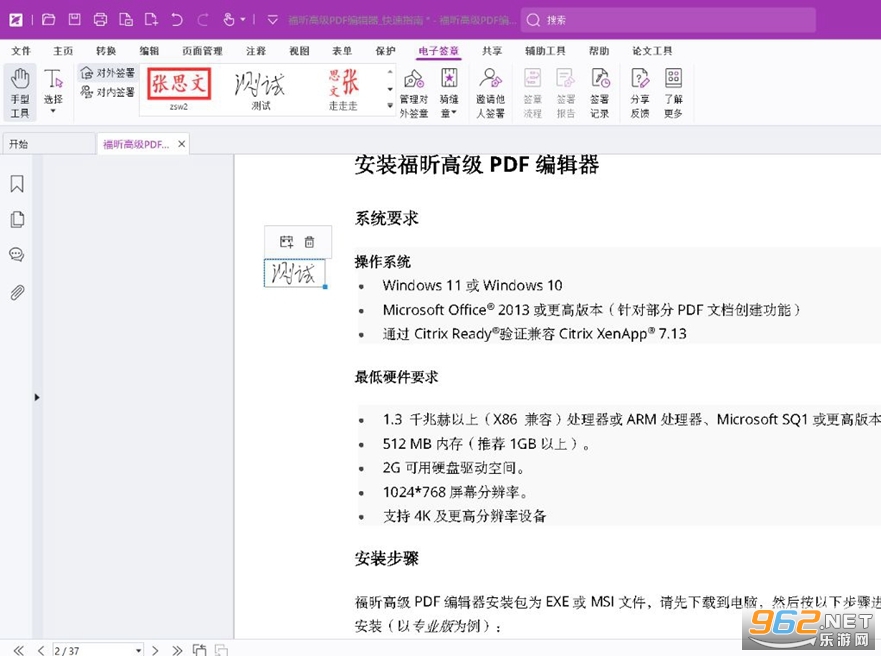The height and width of the screenshot is (656, 881).
Task: Click the 了解更多 icon
Action: pyautogui.click(x=673, y=92)
